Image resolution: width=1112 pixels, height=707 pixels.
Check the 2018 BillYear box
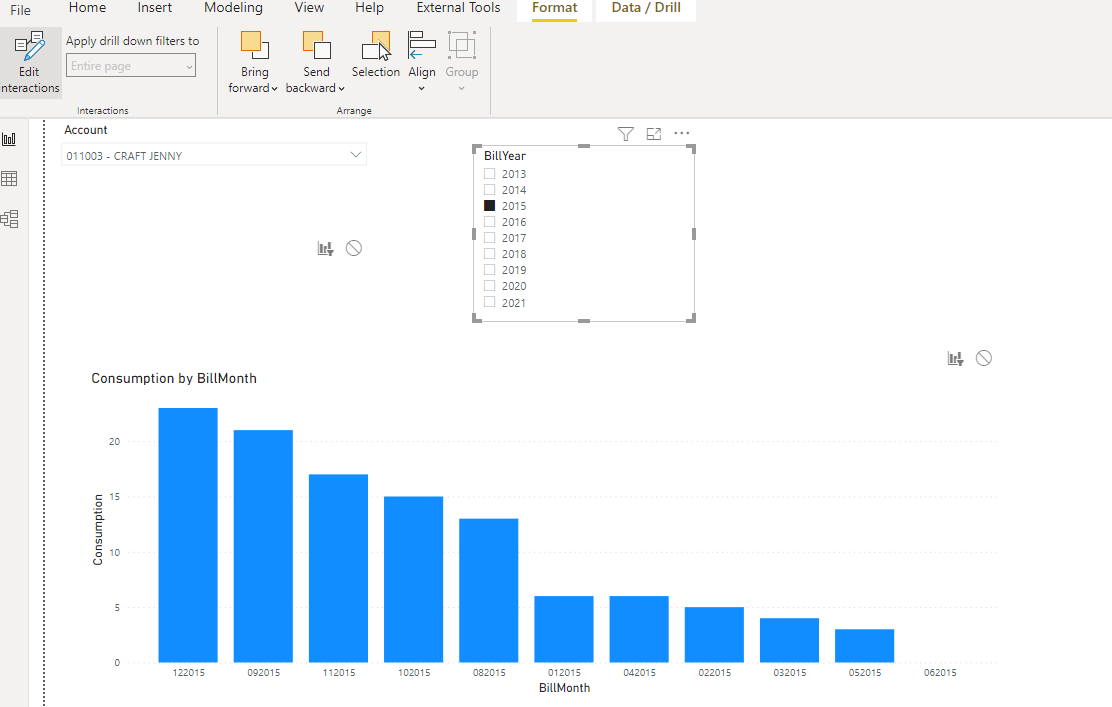point(489,253)
